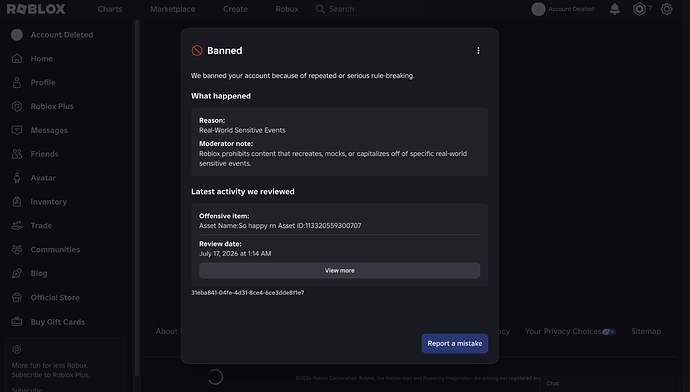
Task: Click the search magnifier icon
Action: 320,9
